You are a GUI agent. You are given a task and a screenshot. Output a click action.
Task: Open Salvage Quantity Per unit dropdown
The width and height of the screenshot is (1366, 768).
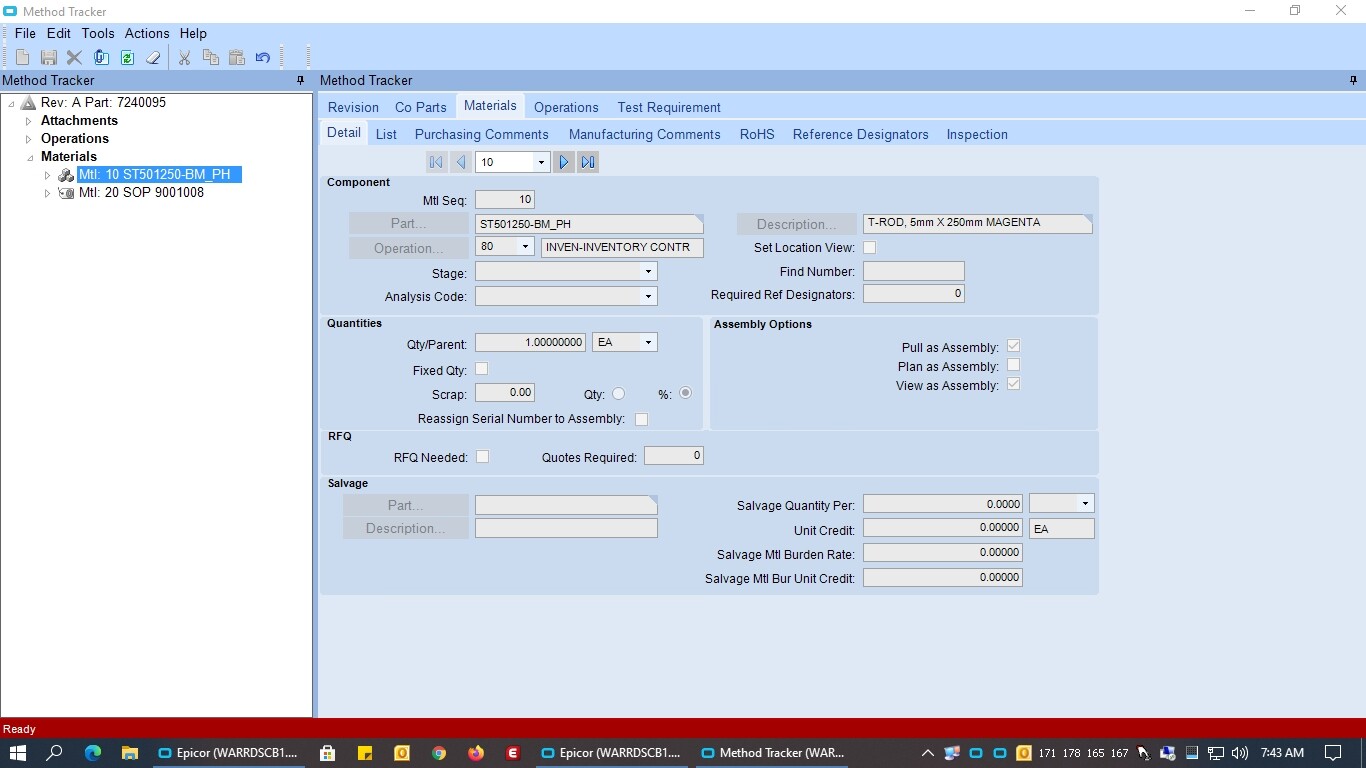[1085, 504]
